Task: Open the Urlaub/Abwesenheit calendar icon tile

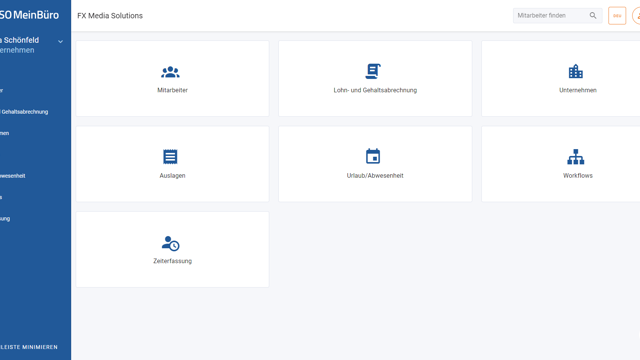Action: 375,164
